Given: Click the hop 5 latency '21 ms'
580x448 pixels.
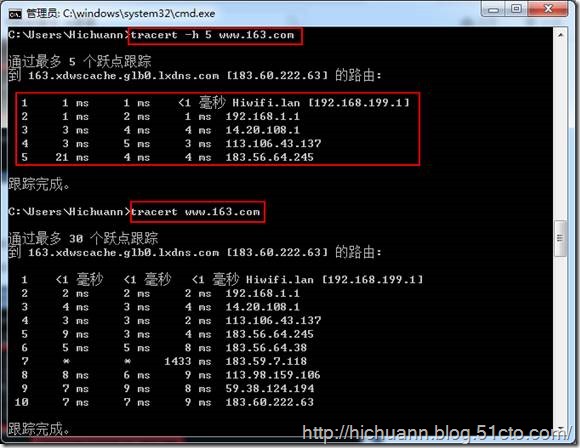Looking at the screenshot, I should tap(72, 157).
